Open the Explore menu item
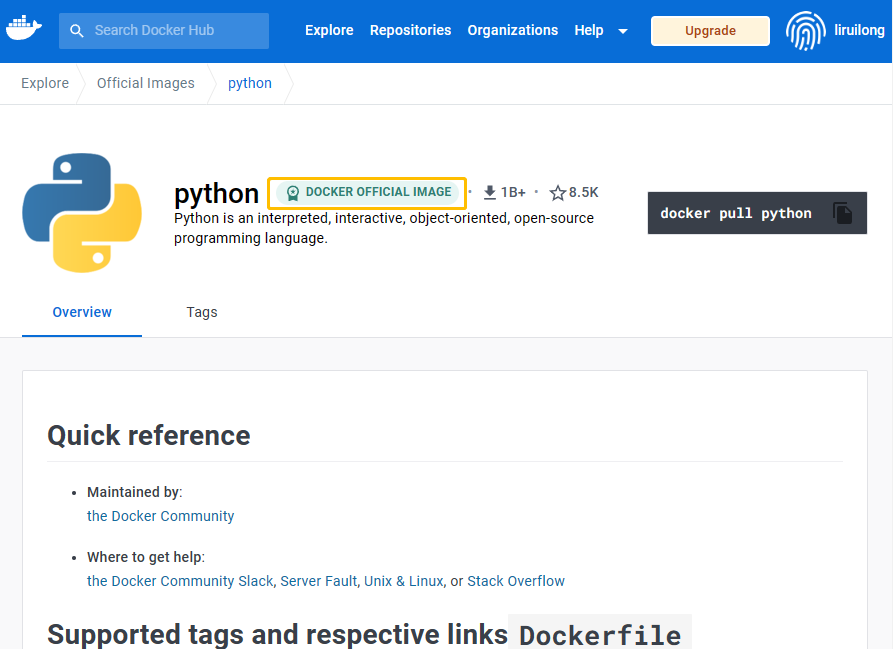This screenshot has width=893, height=649. coord(329,30)
